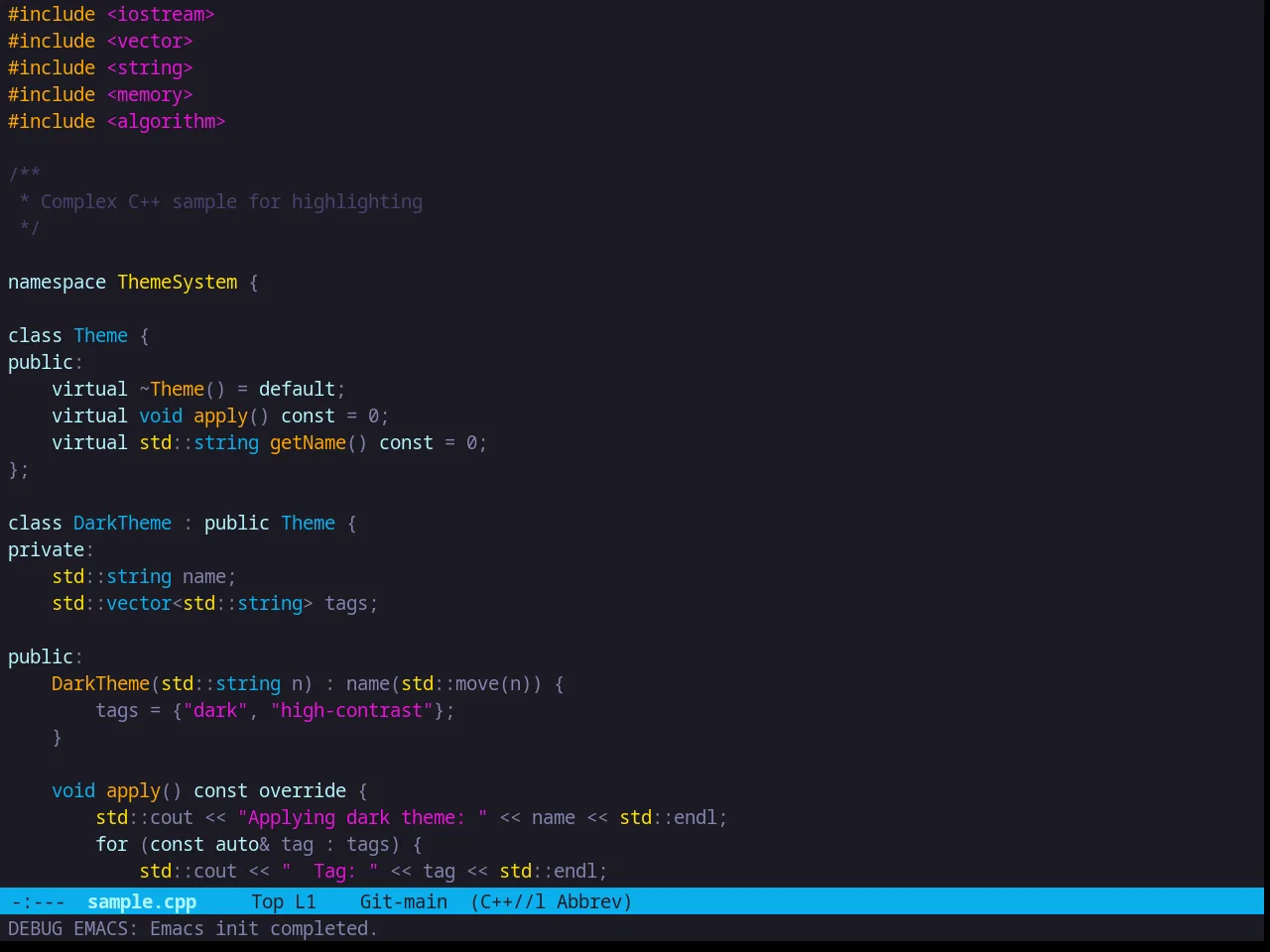Click 'apply' in virtual void apply declaration

[x=220, y=416]
